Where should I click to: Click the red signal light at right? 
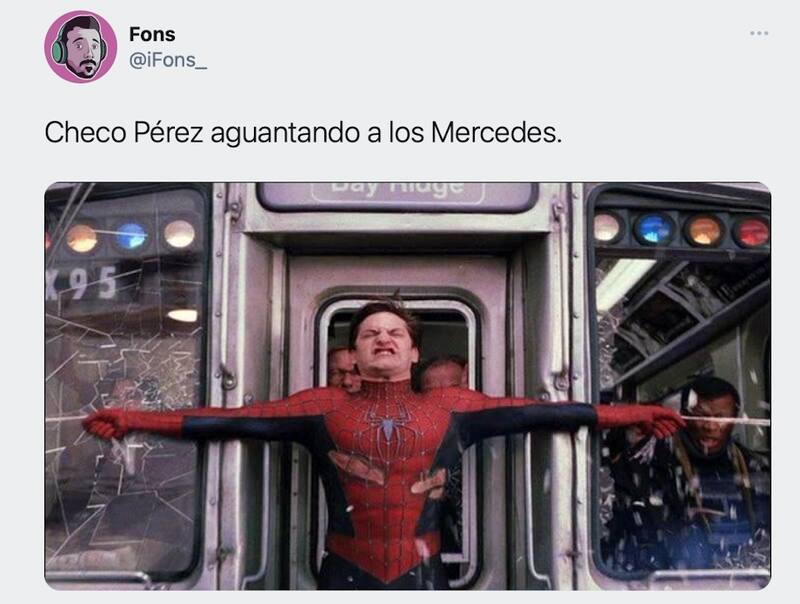tap(752, 231)
